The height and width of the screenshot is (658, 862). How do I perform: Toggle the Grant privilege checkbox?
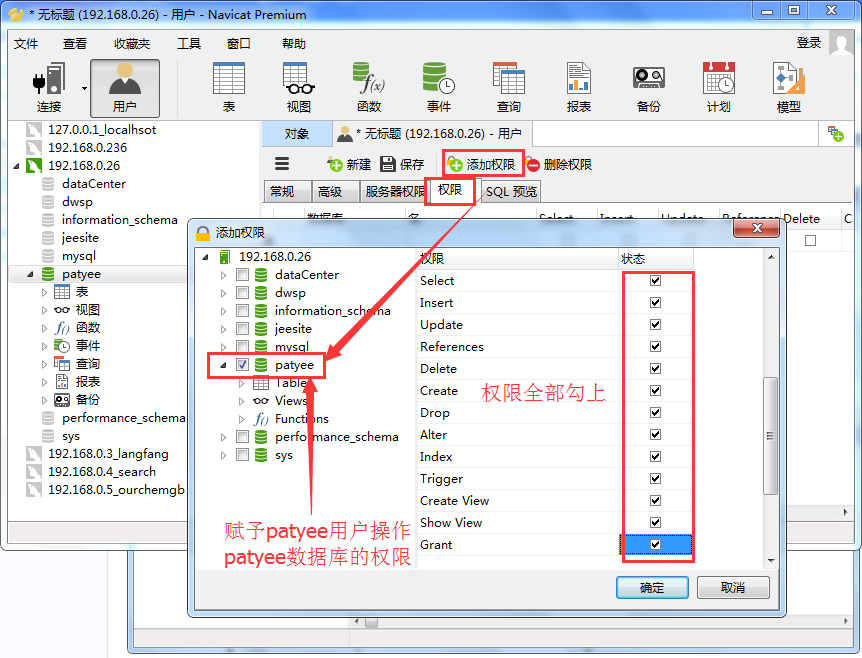[655, 544]
